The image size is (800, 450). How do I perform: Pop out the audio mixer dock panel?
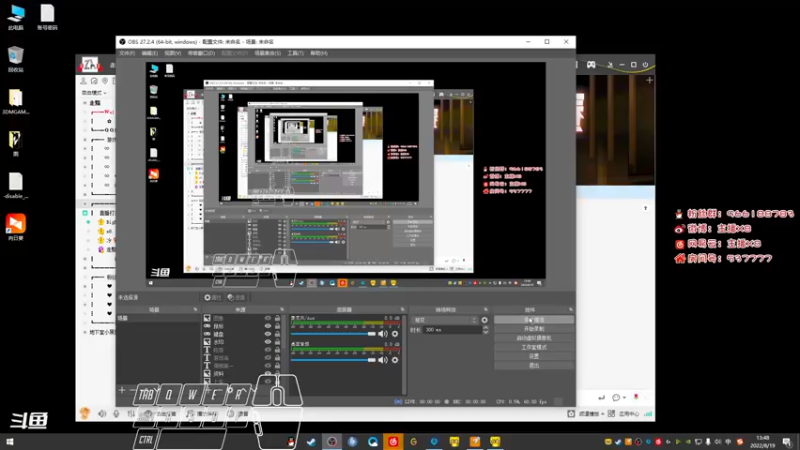(403, 310)
